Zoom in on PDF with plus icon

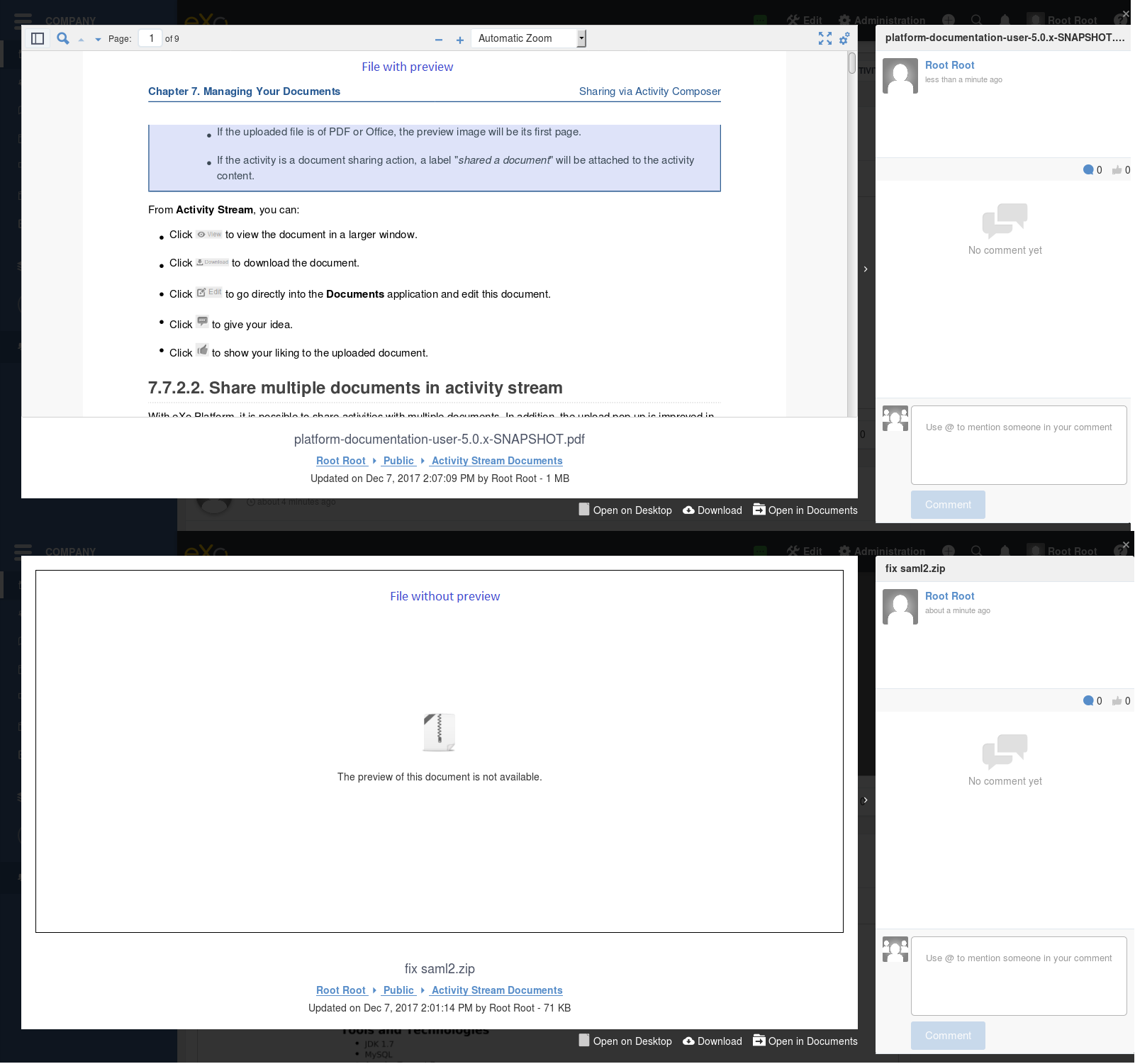[460, 40]
